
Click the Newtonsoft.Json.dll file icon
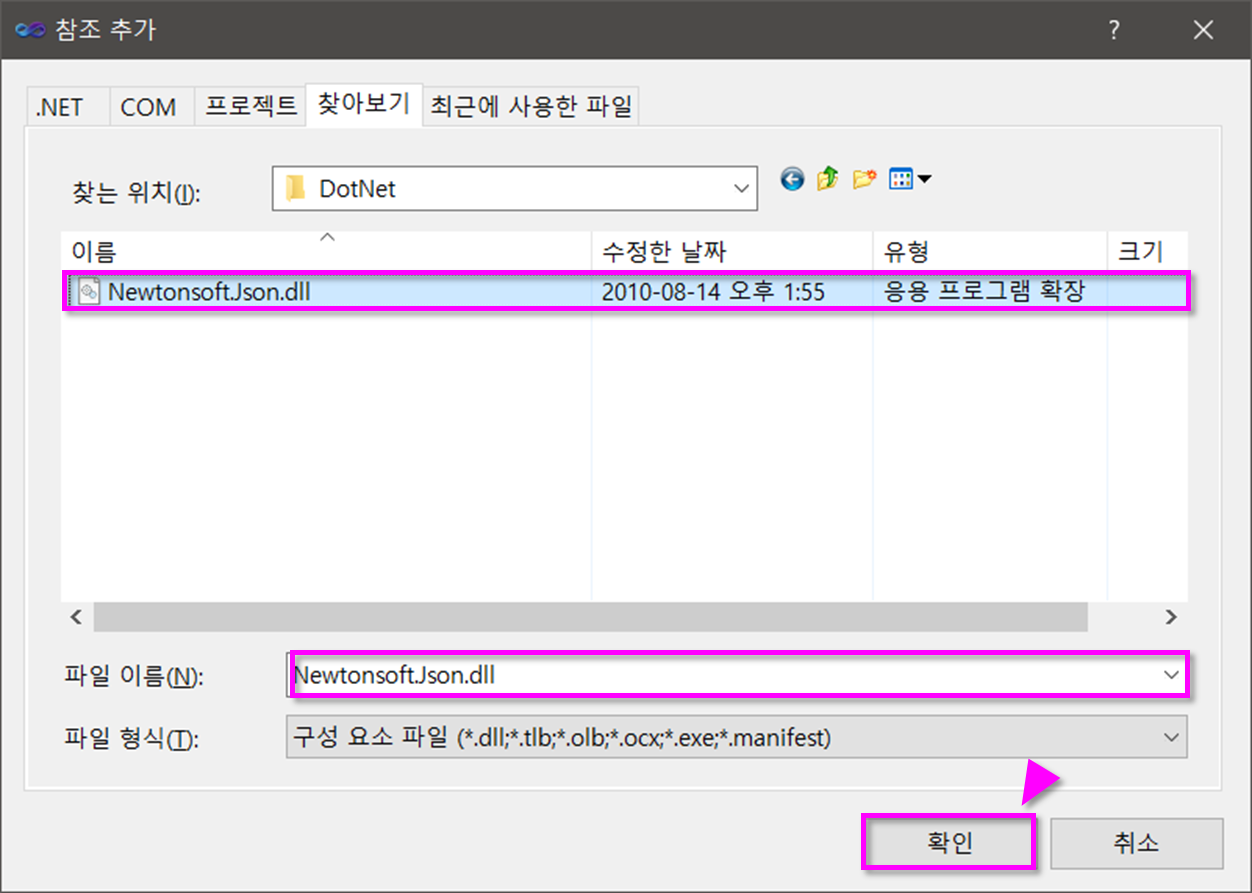[x=90, y=292]
